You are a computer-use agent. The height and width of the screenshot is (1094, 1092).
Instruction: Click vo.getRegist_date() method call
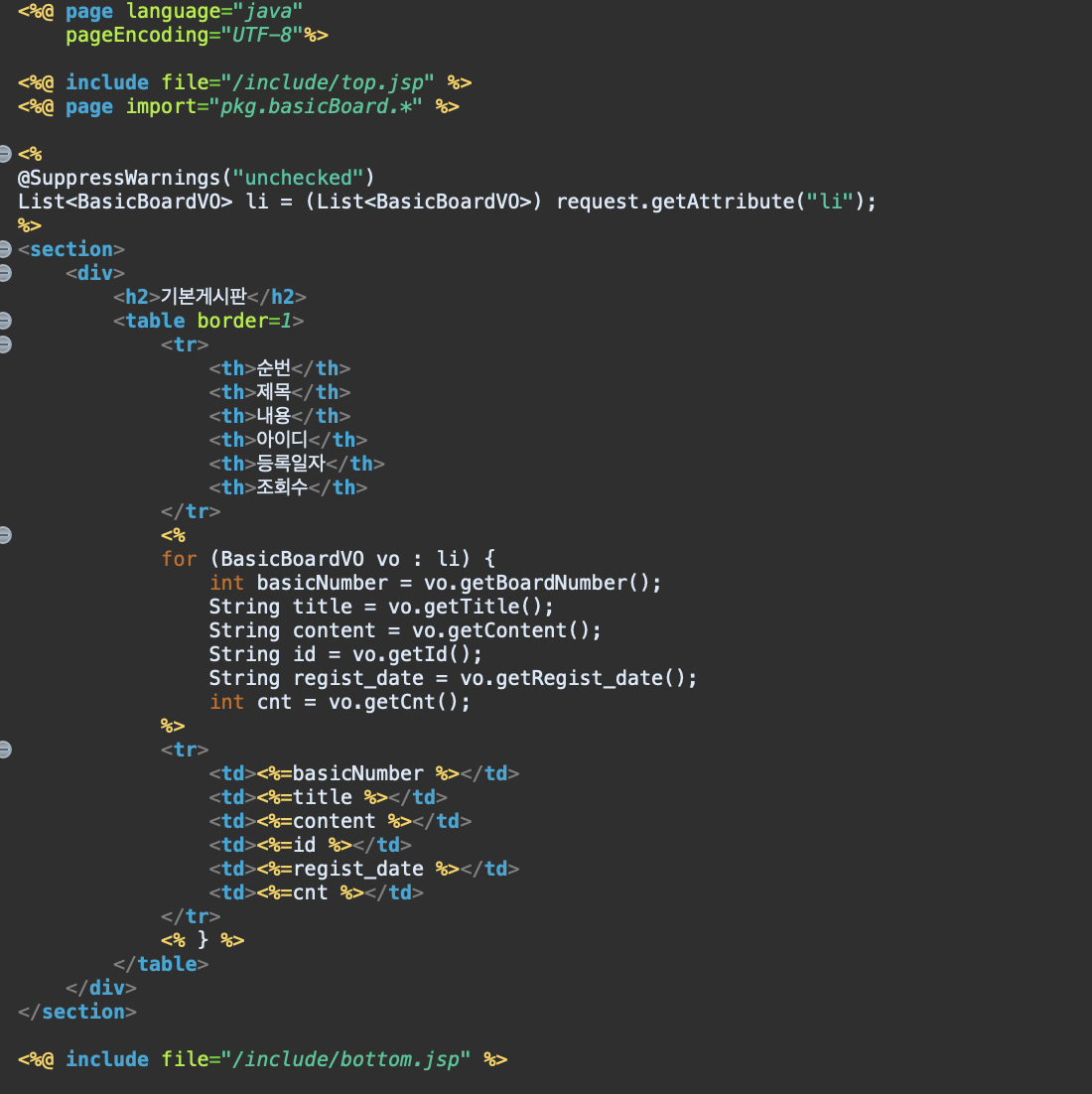point(572,678)
